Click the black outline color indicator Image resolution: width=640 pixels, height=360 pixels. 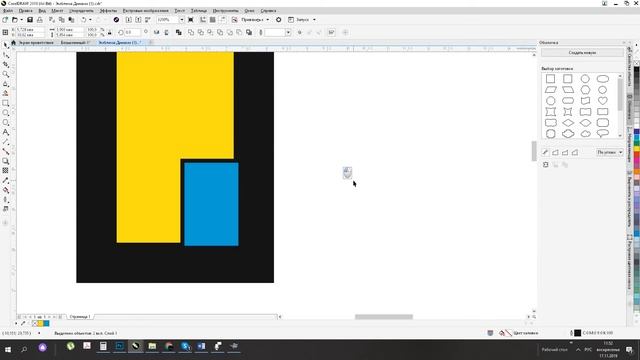point(578,333)
